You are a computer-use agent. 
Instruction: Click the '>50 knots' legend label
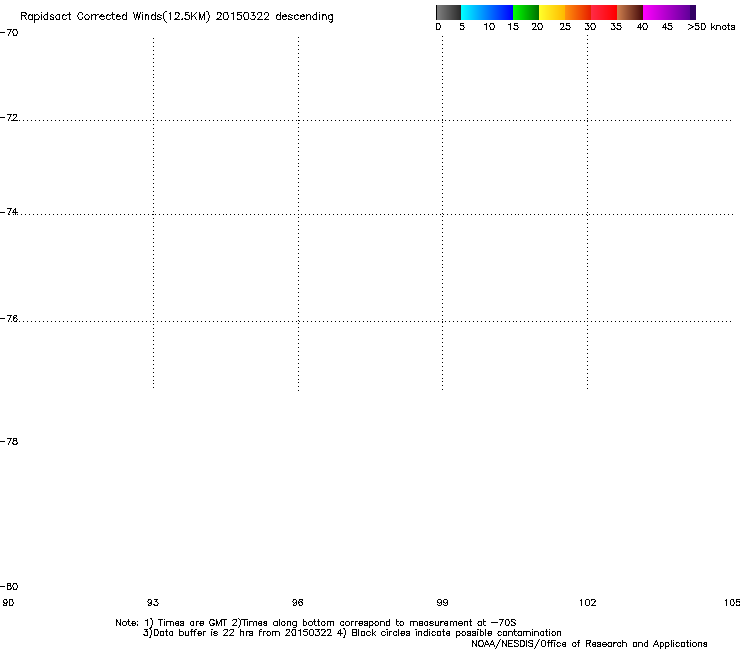point(711,27)
